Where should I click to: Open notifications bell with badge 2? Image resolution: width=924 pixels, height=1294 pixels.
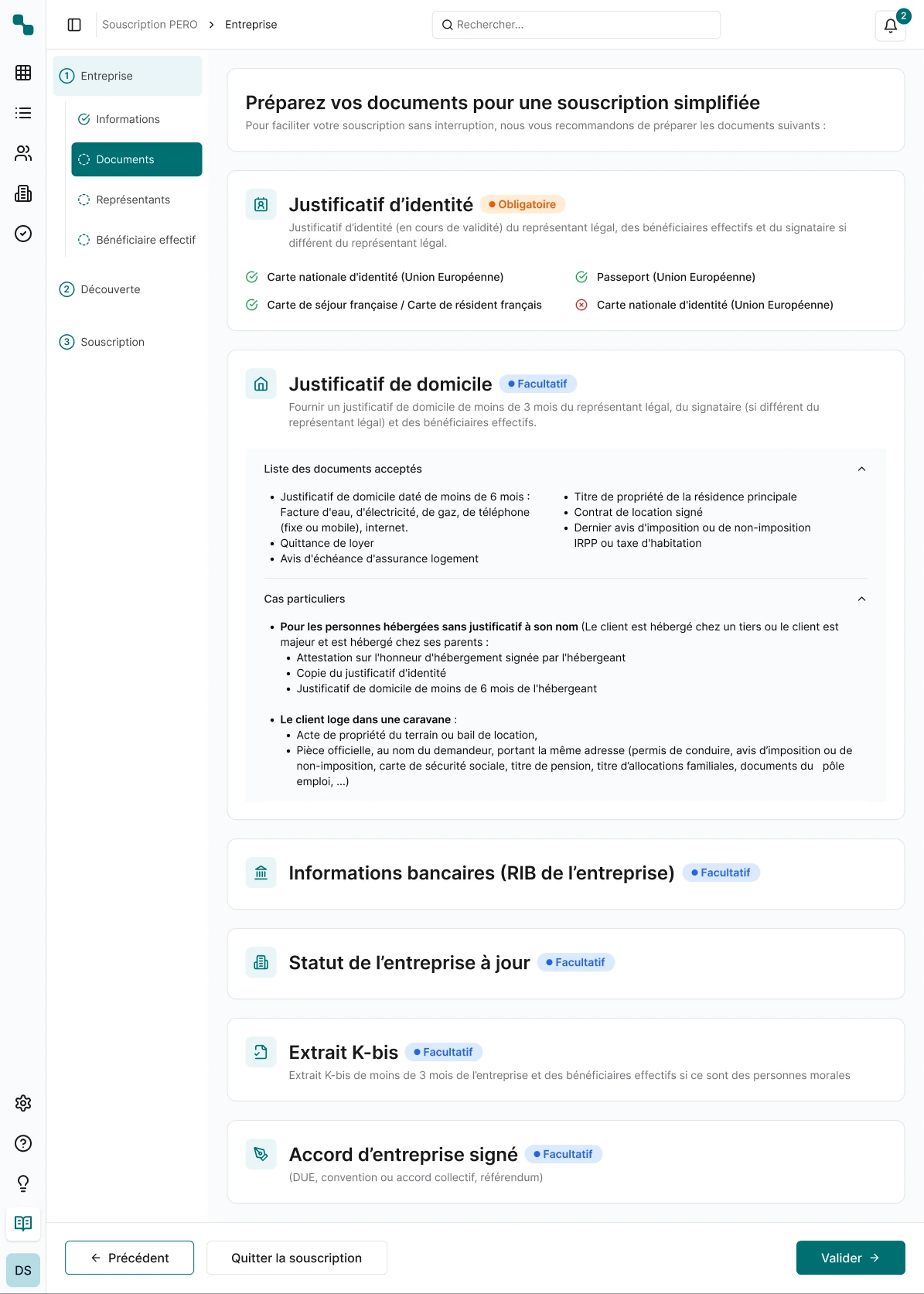click(x=891, y=25)
